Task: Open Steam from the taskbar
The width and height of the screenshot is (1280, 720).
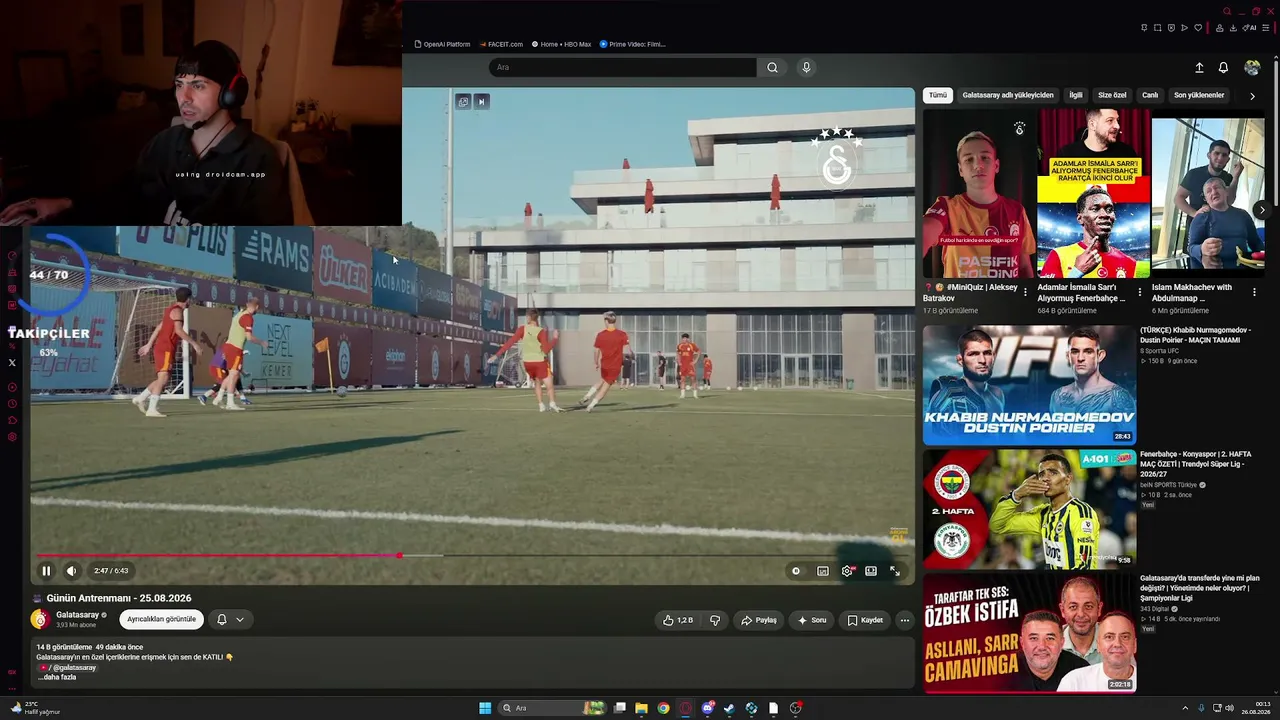Action: point(729,708)
